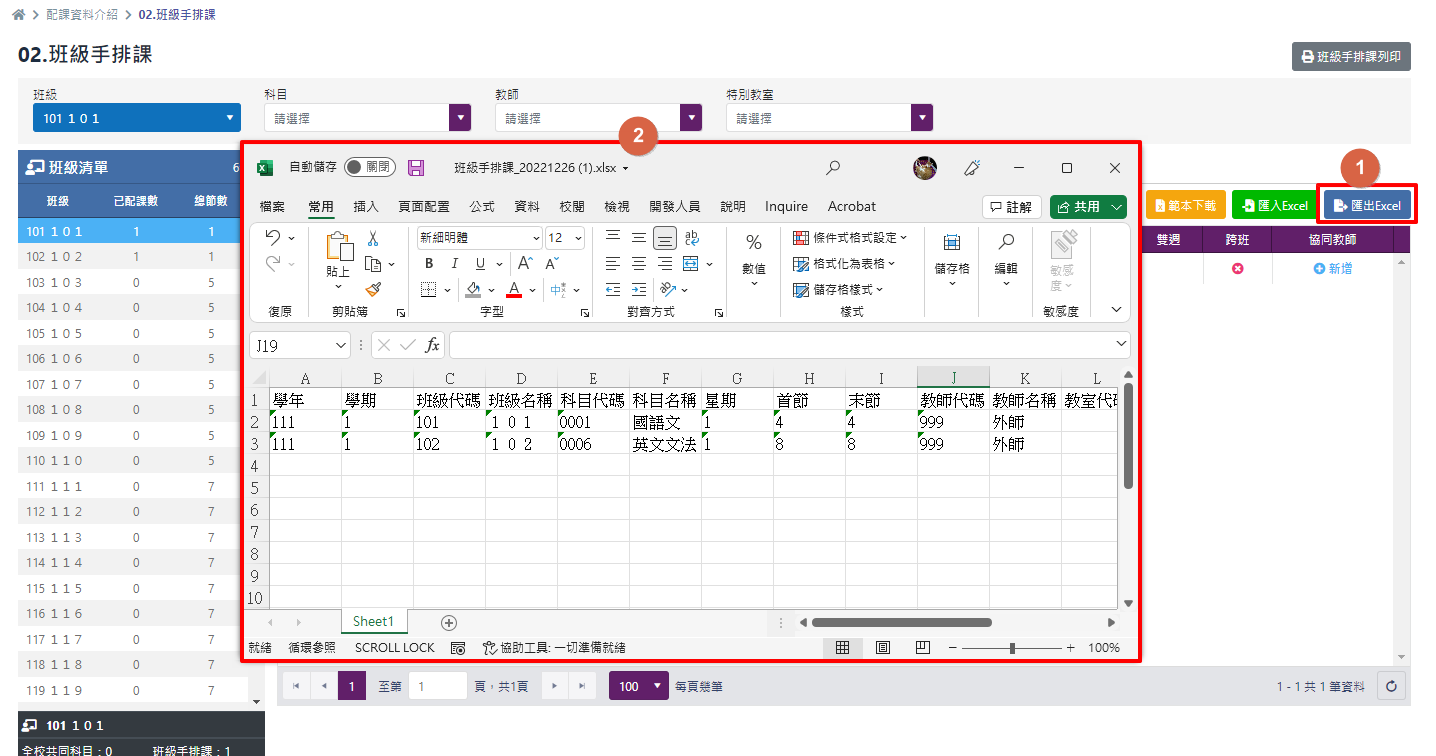The width and height of the screenshot is (1436, 756).
Task: Insert a function with the fx button
Action: pos(432,345)
